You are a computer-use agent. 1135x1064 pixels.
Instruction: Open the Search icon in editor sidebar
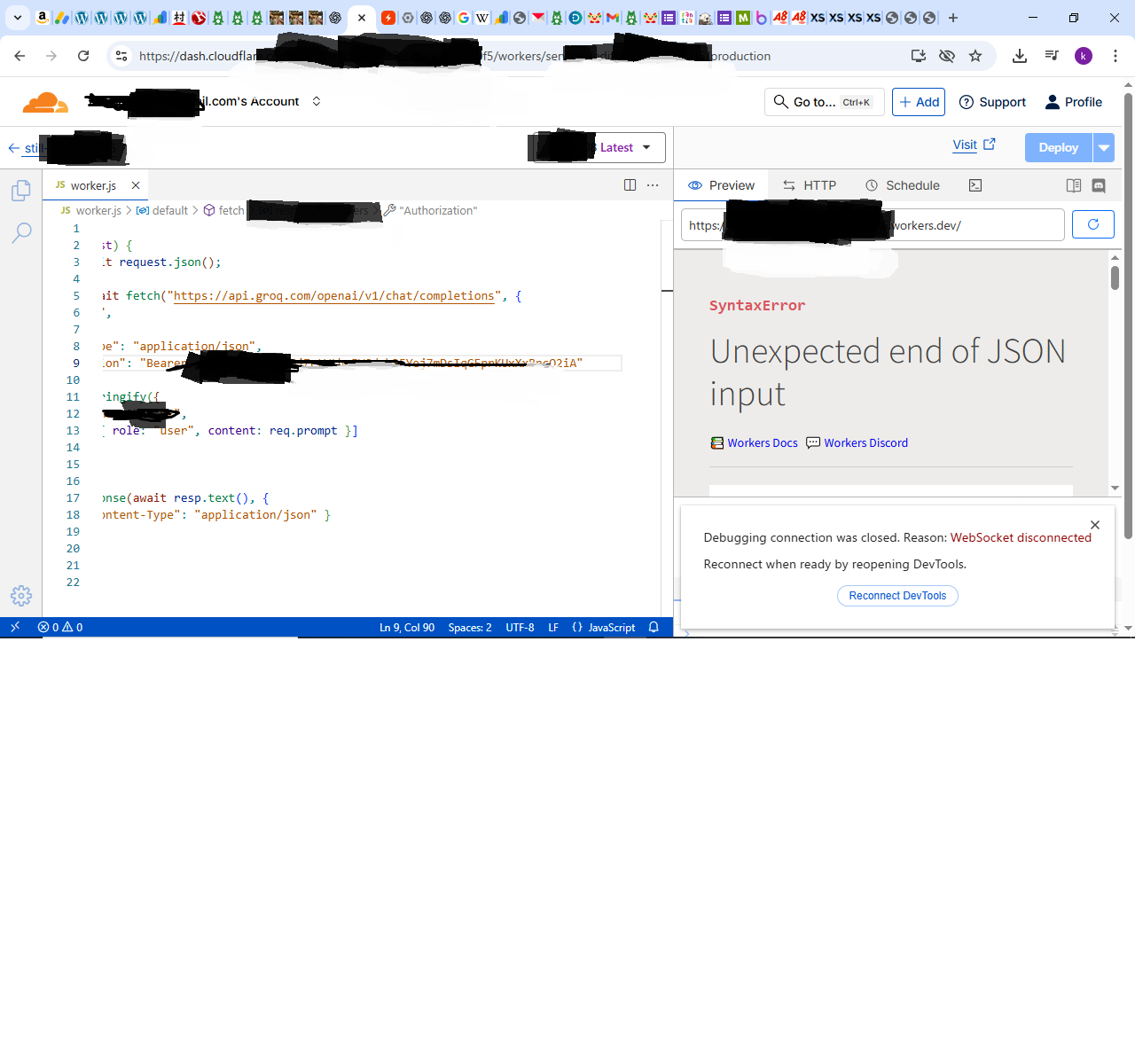[21, 233]
